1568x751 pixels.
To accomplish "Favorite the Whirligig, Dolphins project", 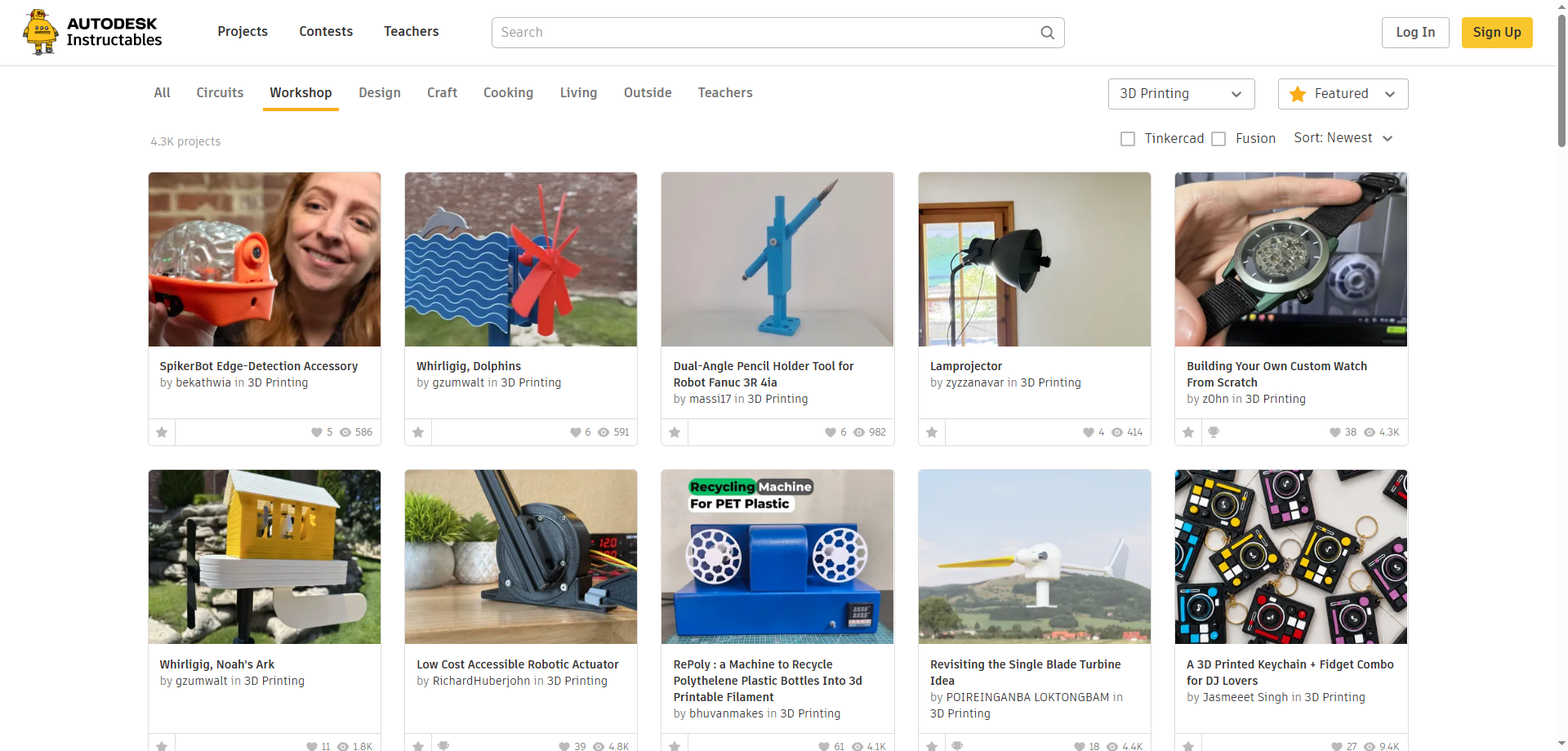I will point(418,432).
